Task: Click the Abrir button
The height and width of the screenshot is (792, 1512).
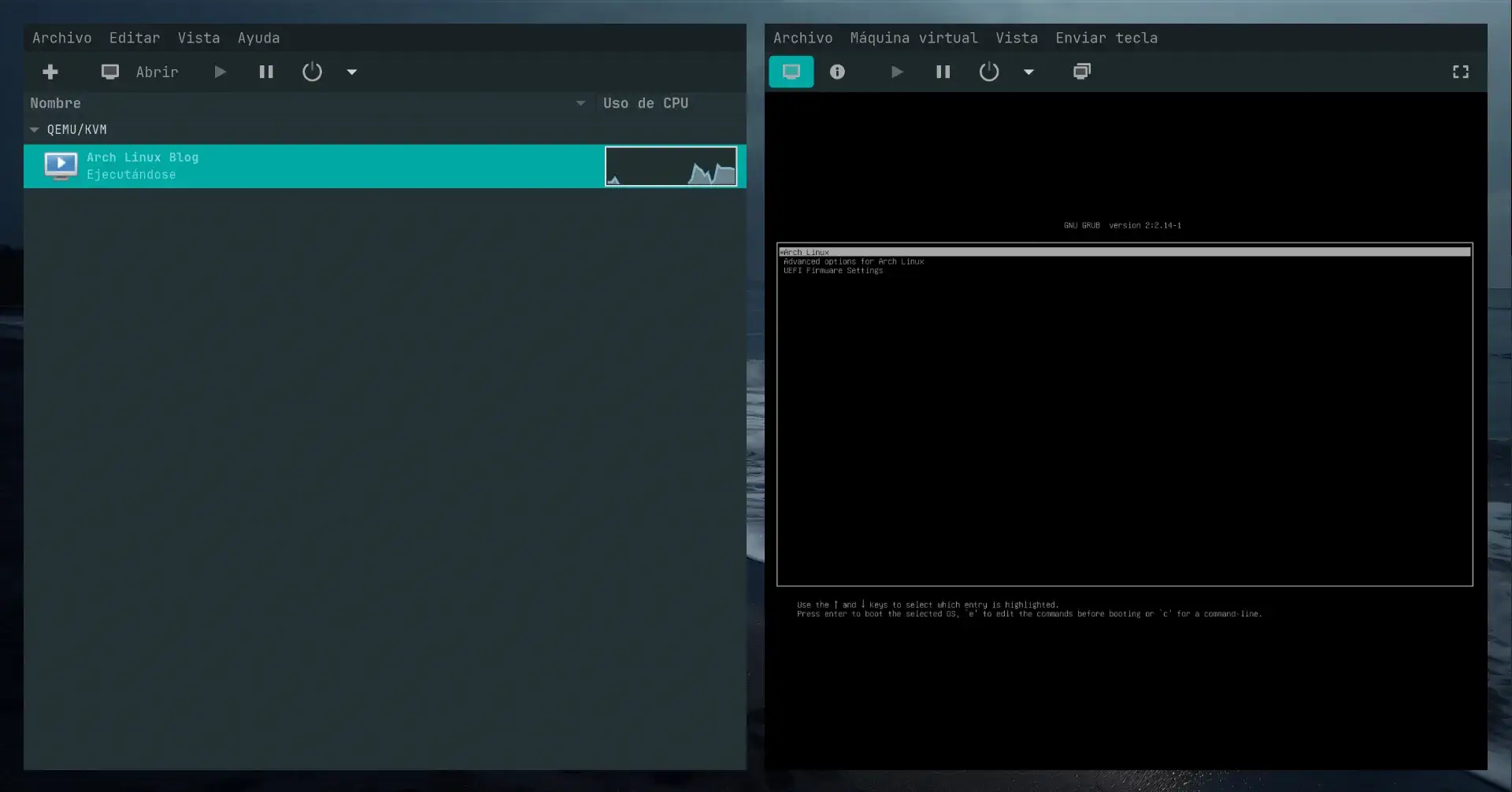Action: 157,72
